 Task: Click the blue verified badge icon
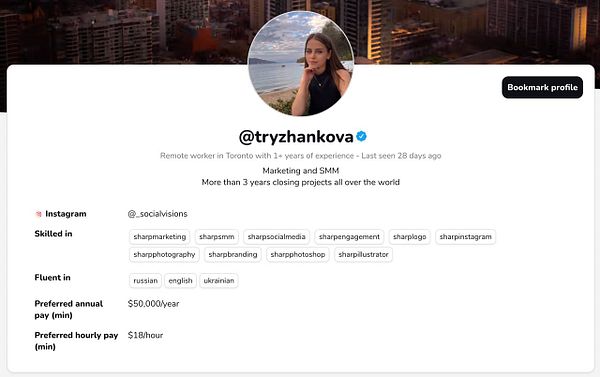click(361, 136)
